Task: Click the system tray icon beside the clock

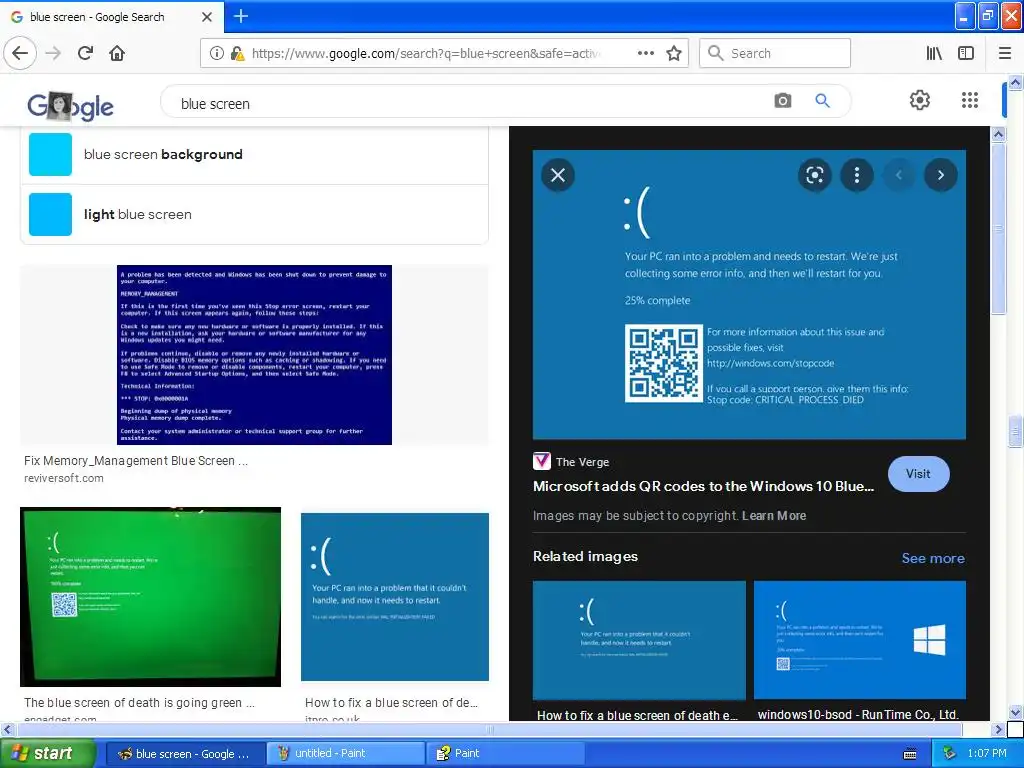Action: point(949,753)
